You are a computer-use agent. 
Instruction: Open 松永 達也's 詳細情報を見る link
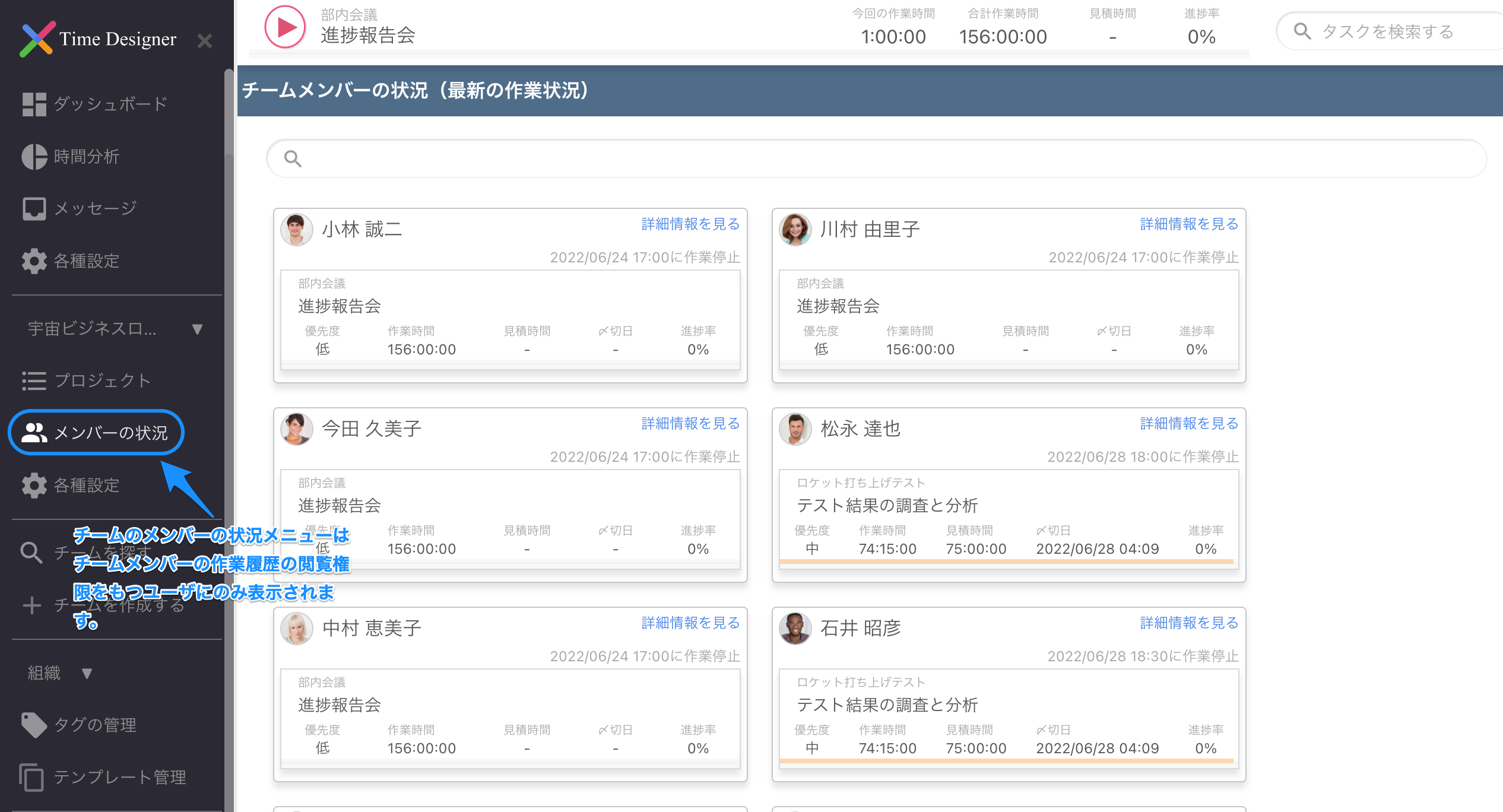(1189, 423)
